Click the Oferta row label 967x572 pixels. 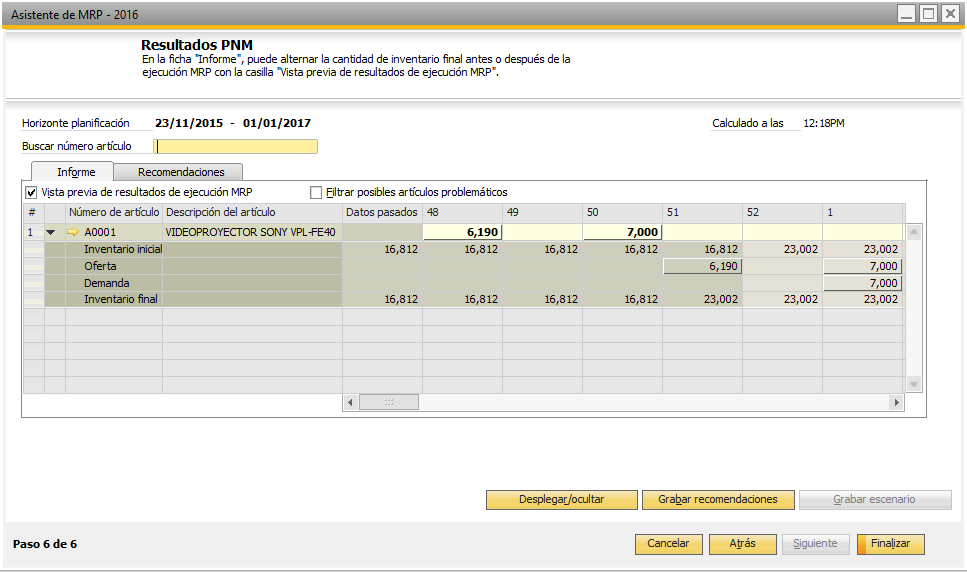100,266
